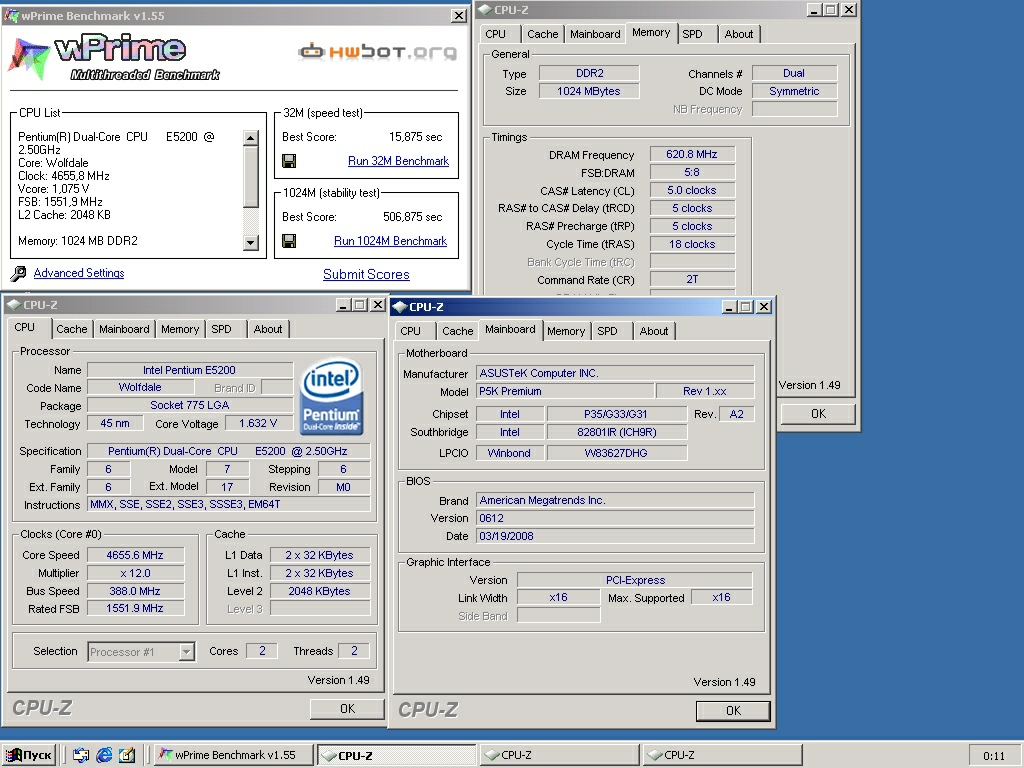Click OK in CPU-Z memory window
The height and width of the screenshot is (768, 1024).
tap(818, 413)
